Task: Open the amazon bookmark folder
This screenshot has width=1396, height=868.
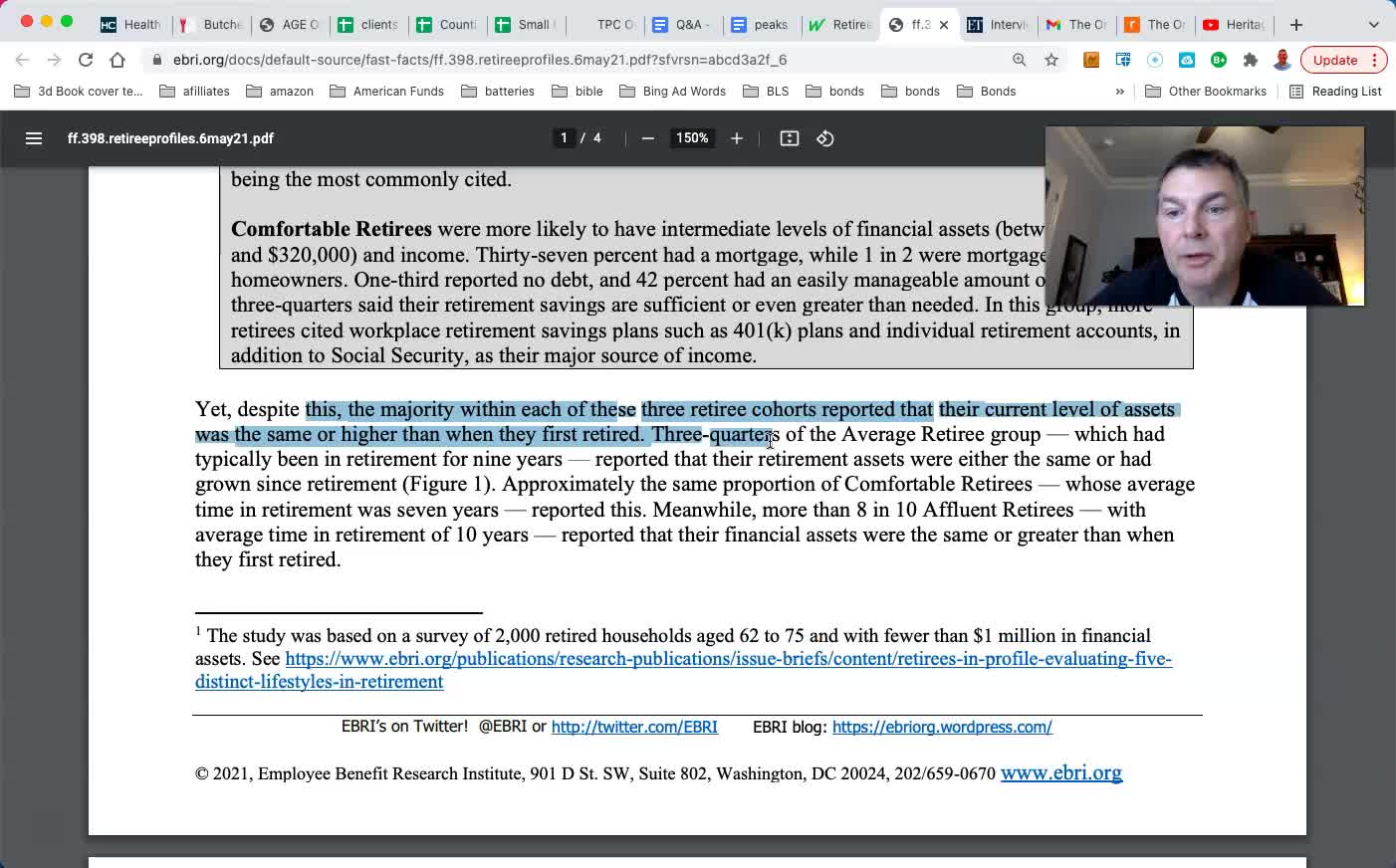Action: pyautogui.click(x=280, y=92)
